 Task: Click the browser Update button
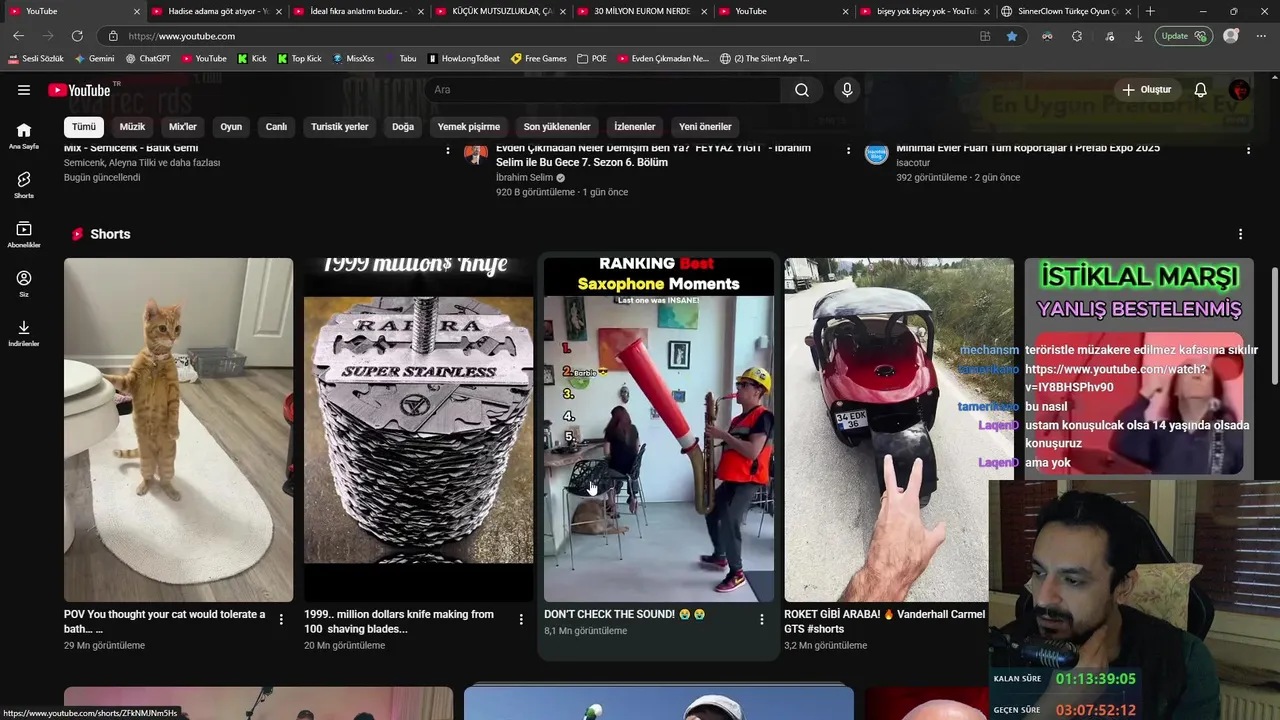1183,36
